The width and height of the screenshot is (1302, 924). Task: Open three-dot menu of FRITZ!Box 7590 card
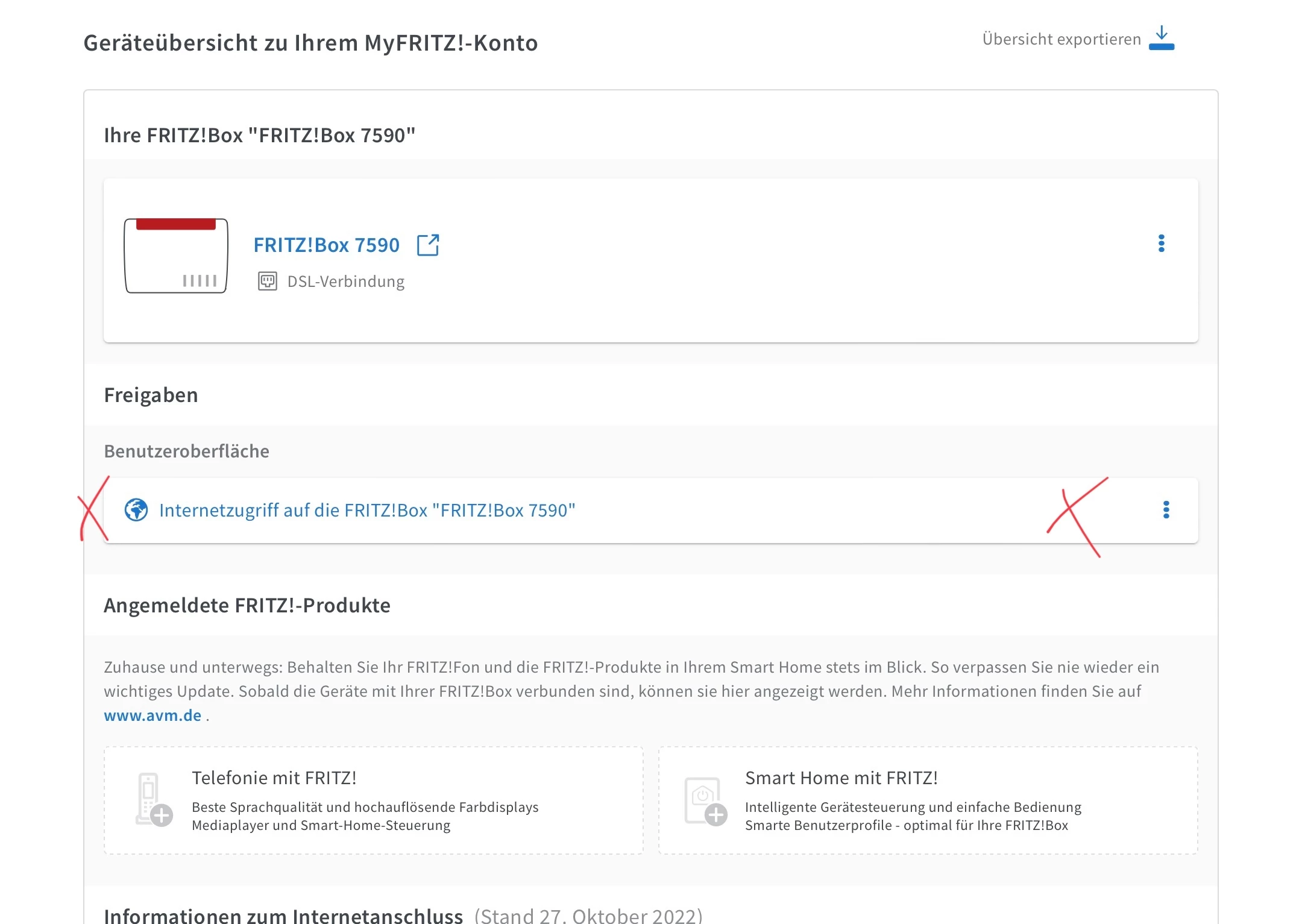click(x=1161, y=244)
